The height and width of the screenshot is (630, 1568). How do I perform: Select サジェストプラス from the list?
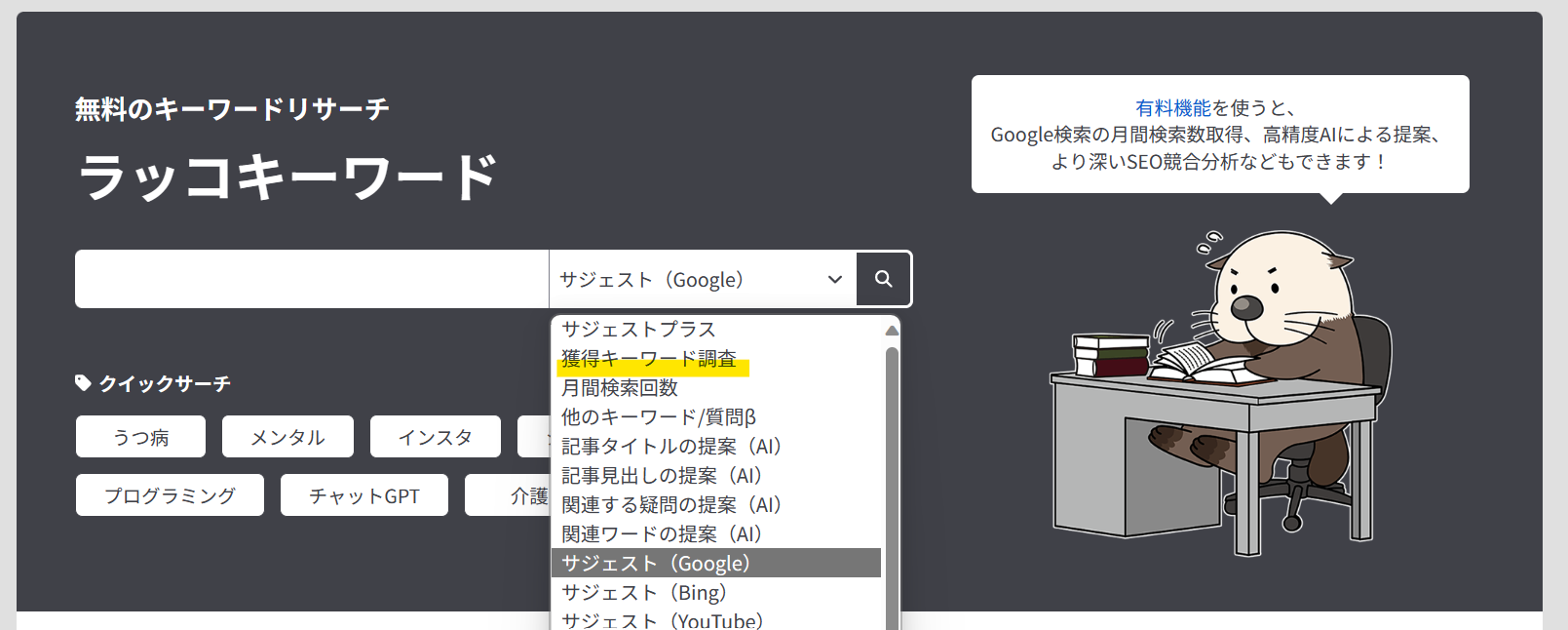(x=638, y=330)
